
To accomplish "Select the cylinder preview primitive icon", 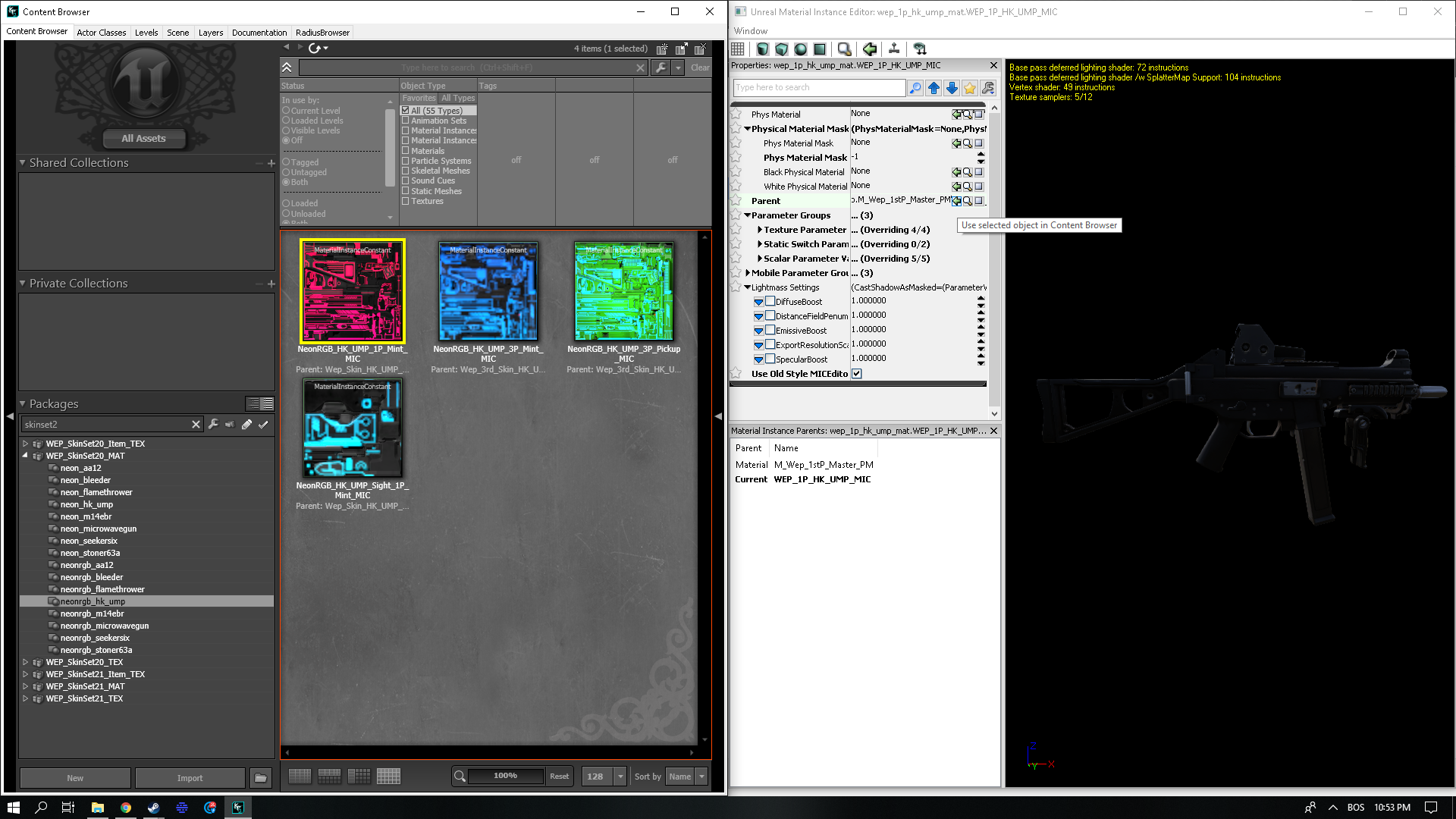I will click(763, 49).
